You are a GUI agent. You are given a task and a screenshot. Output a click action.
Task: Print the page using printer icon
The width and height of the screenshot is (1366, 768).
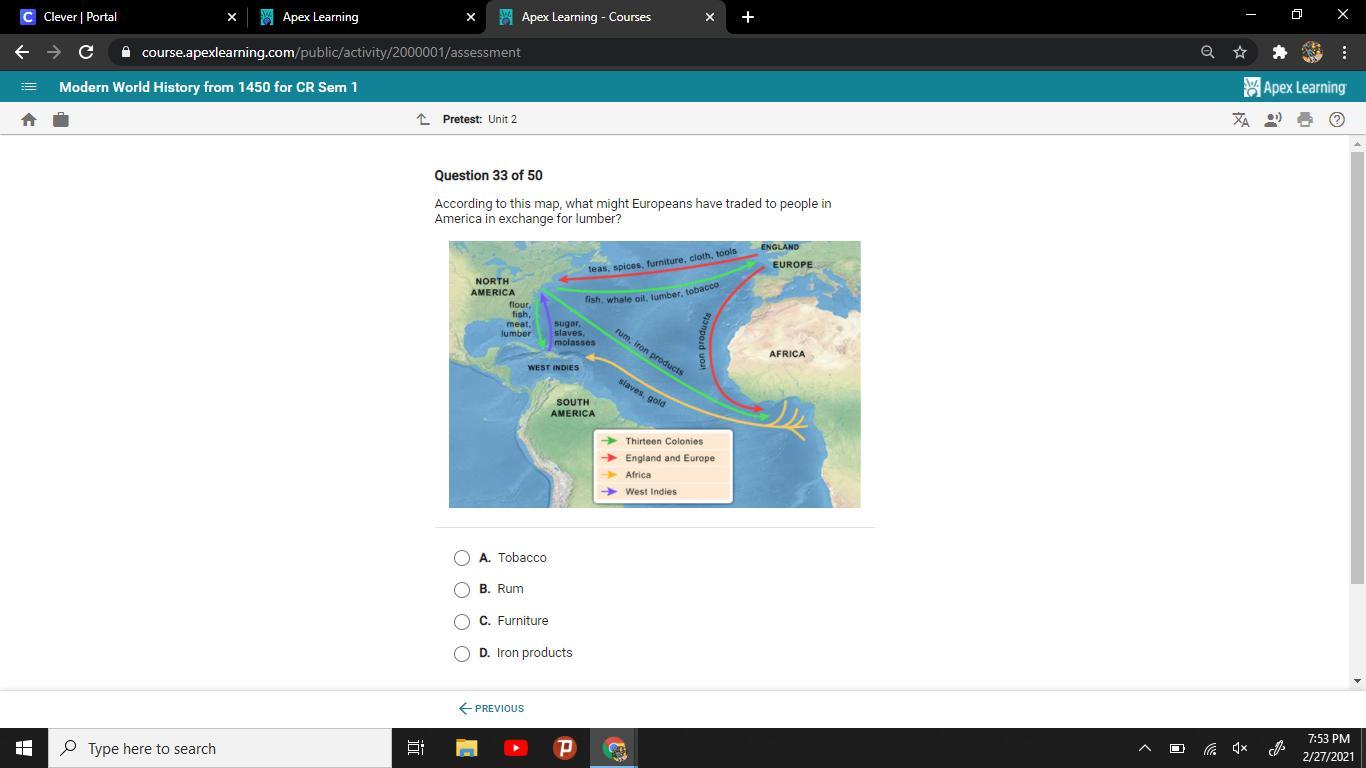coord(1305,120)
